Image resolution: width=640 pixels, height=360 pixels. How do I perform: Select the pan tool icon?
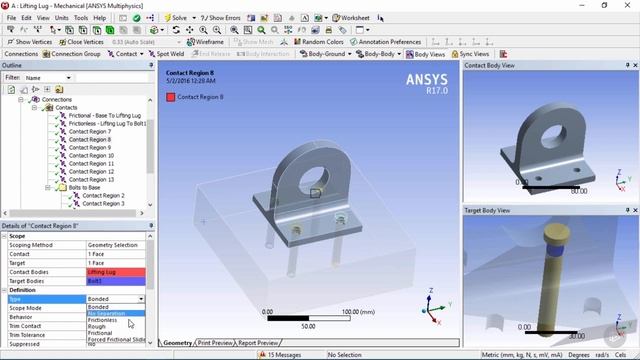[189, 30]
